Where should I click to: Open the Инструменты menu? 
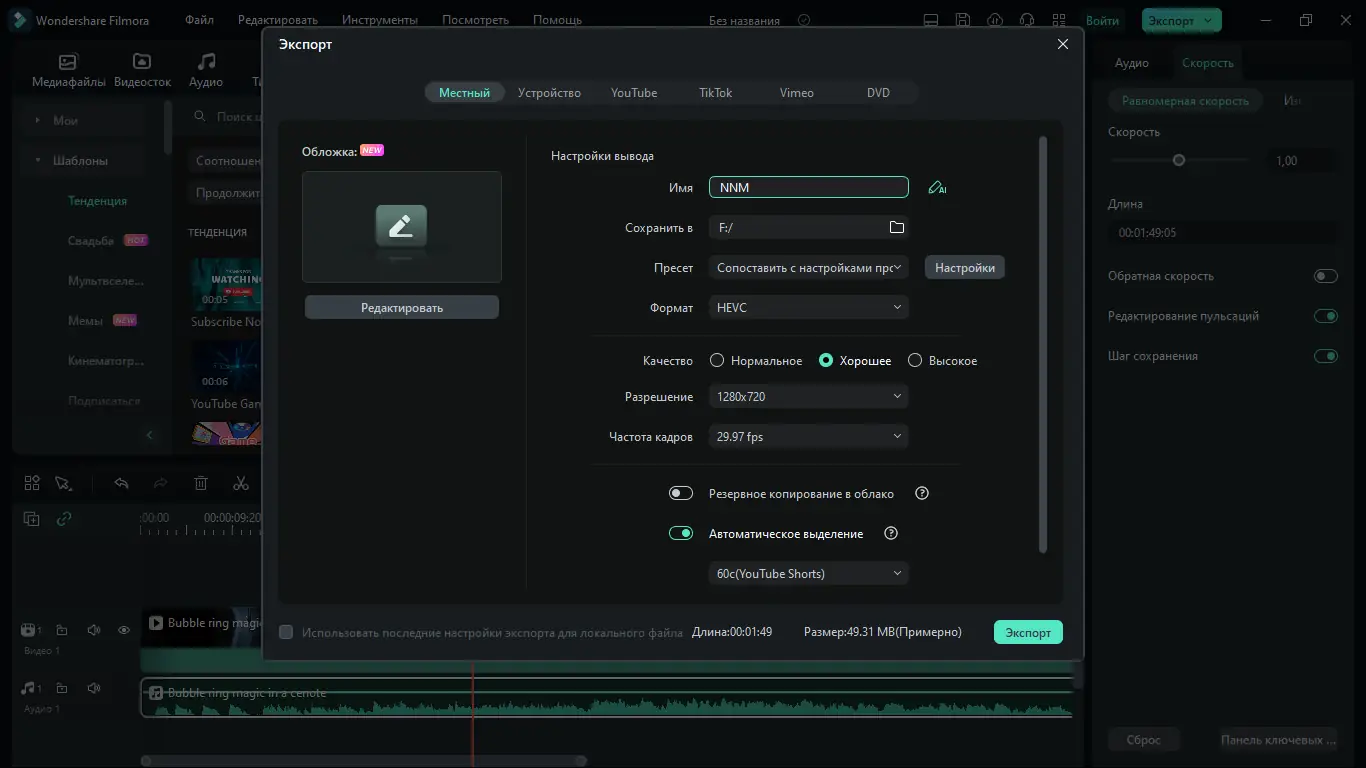click(x=380, y=20)
